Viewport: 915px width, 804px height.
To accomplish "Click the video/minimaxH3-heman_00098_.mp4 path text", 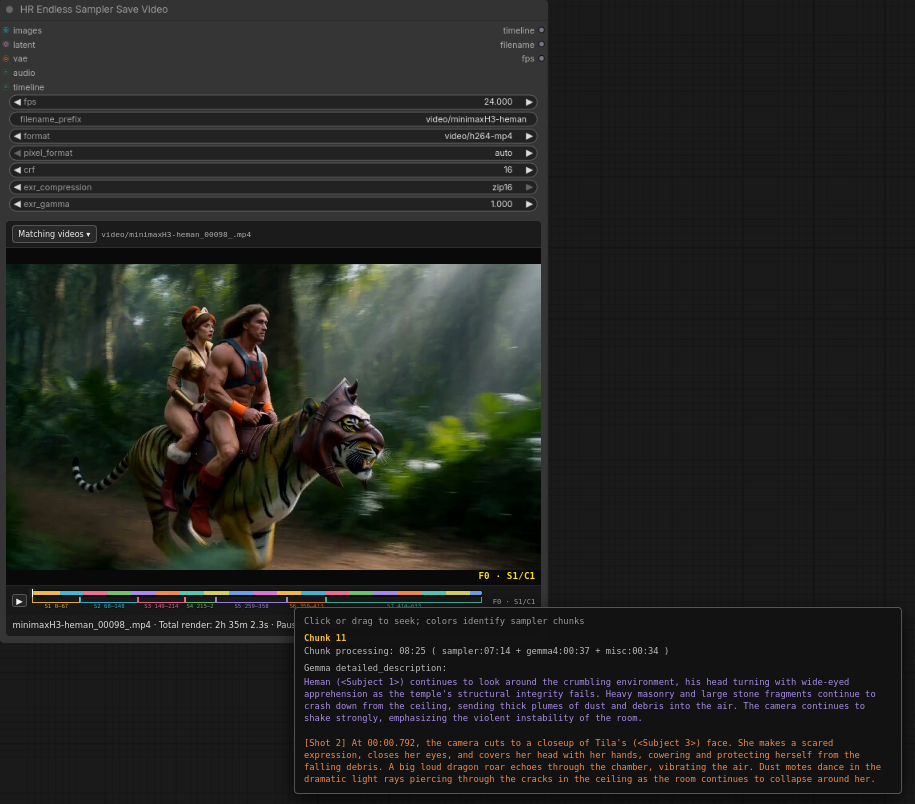I will (176, 235).
